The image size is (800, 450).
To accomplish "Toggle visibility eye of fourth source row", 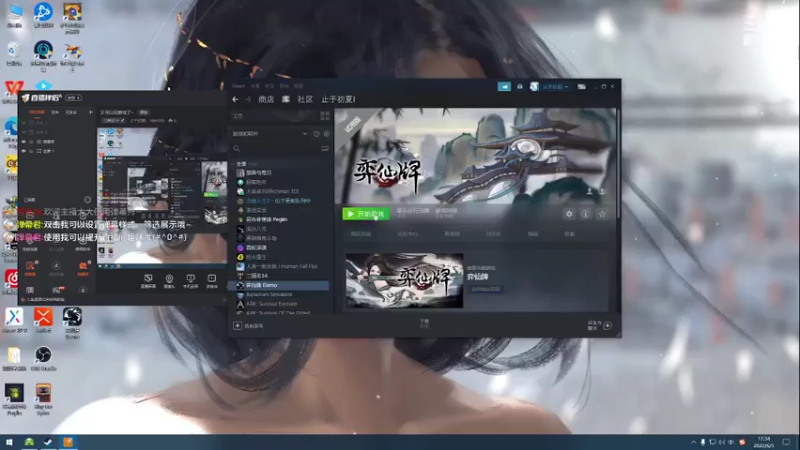I will click(x=24, y=151).
